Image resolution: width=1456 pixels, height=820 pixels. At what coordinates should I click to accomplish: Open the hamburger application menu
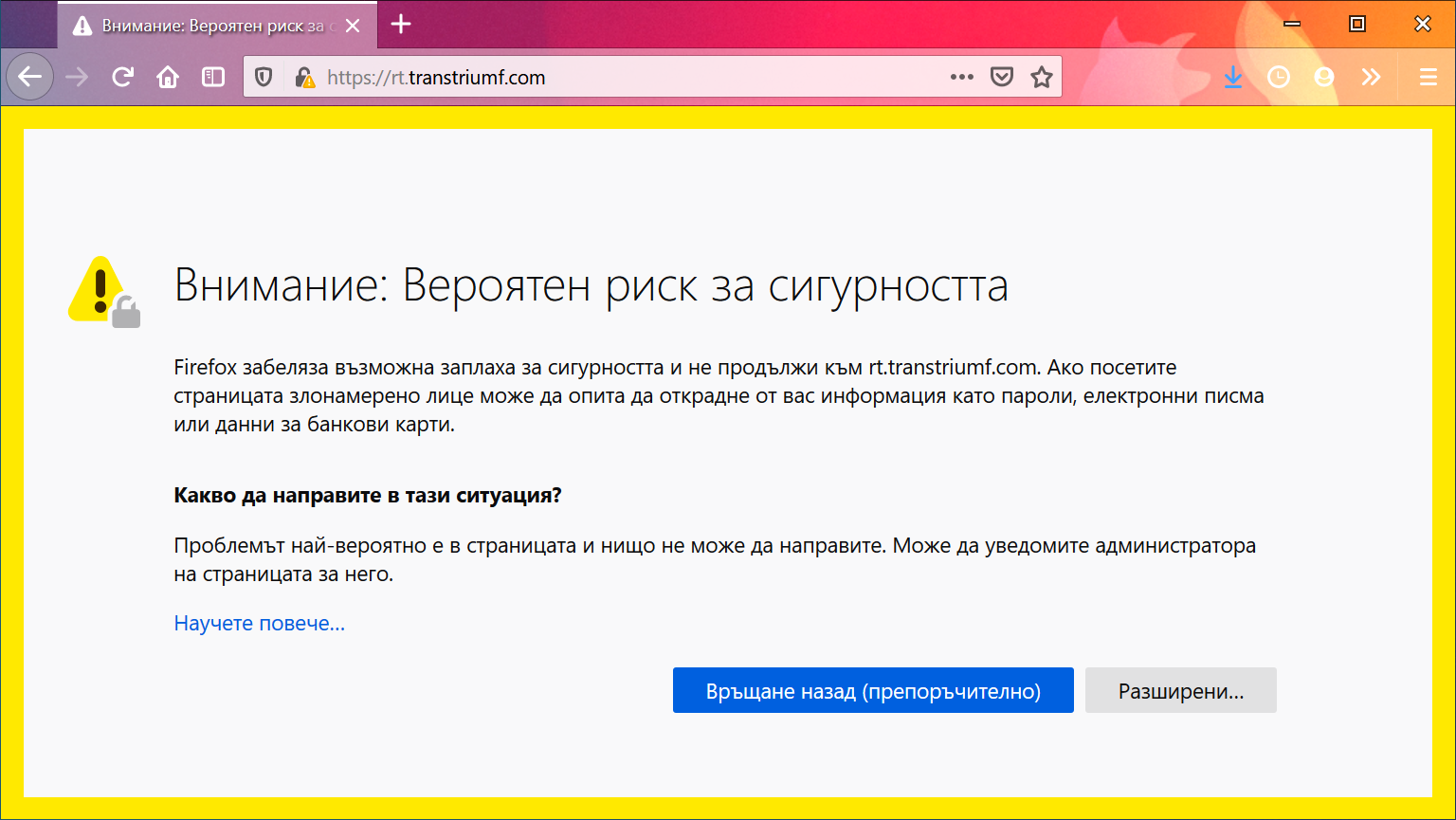(x=1429, y=77)
